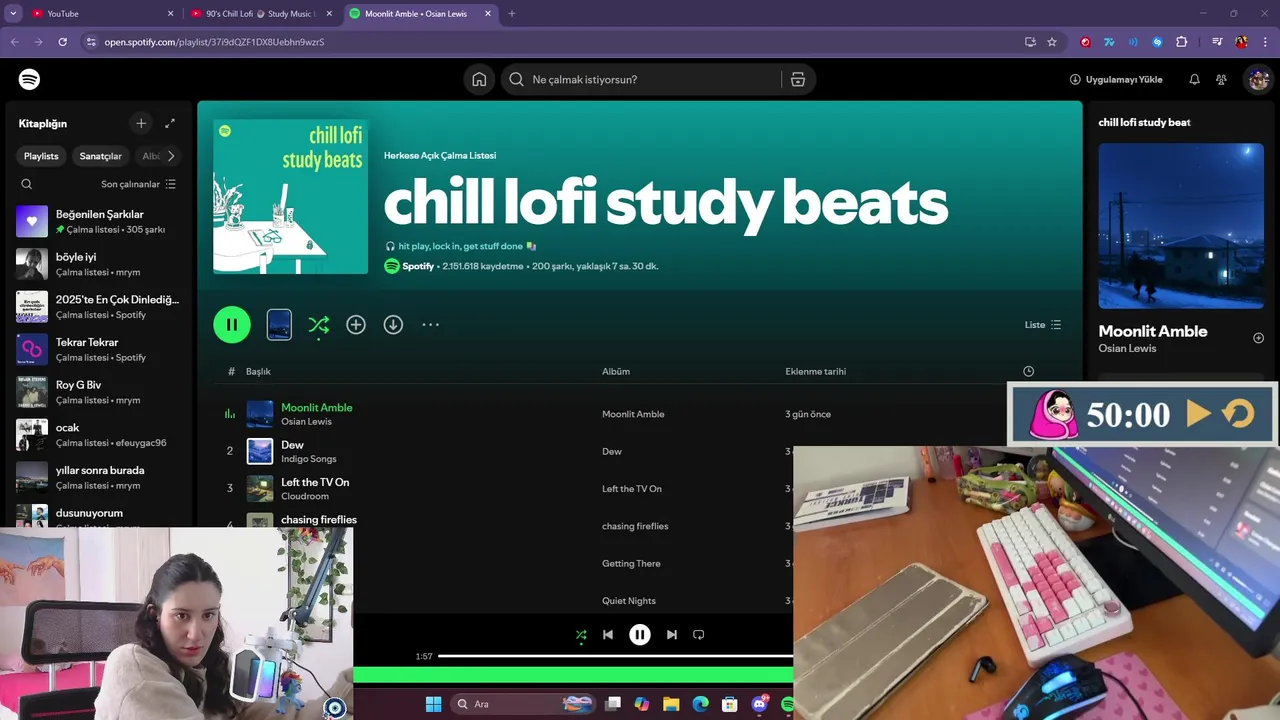The height and width of the screenshot is (720, 1280).
Task: Click the playback progress bar
Action: coord(615,656)
